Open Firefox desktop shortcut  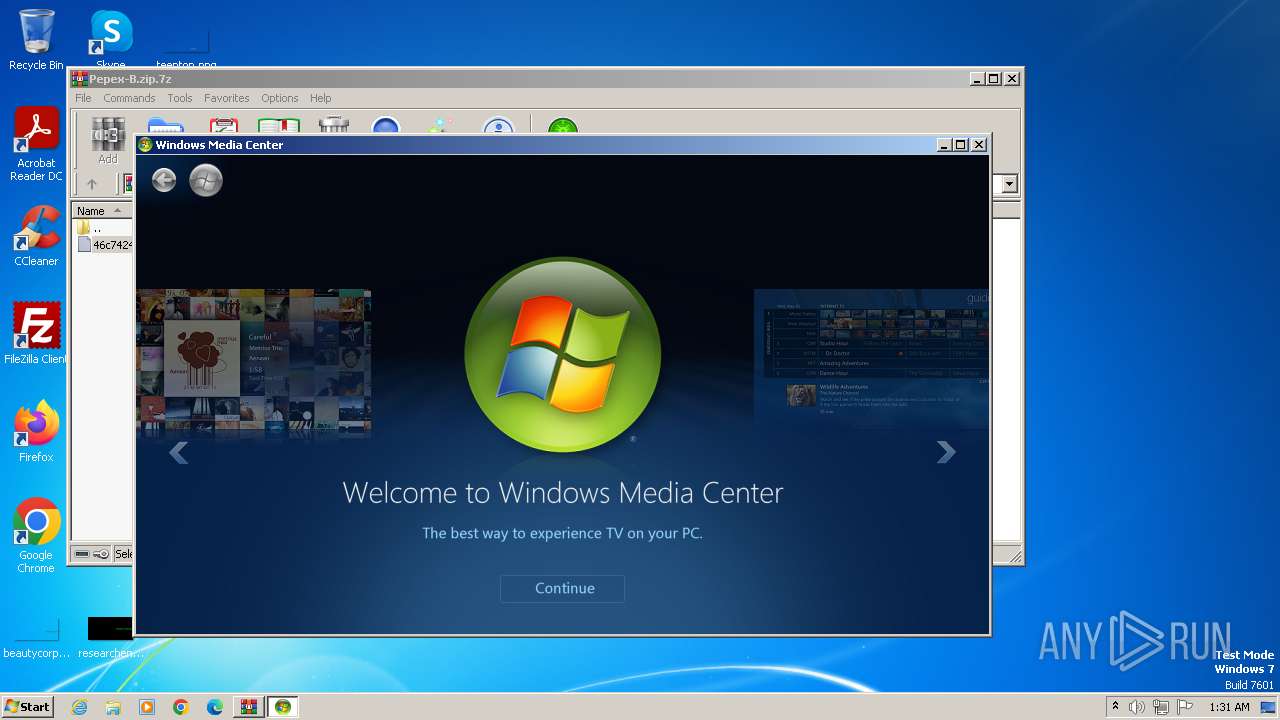pyautogui.click(x=36, y=432)
